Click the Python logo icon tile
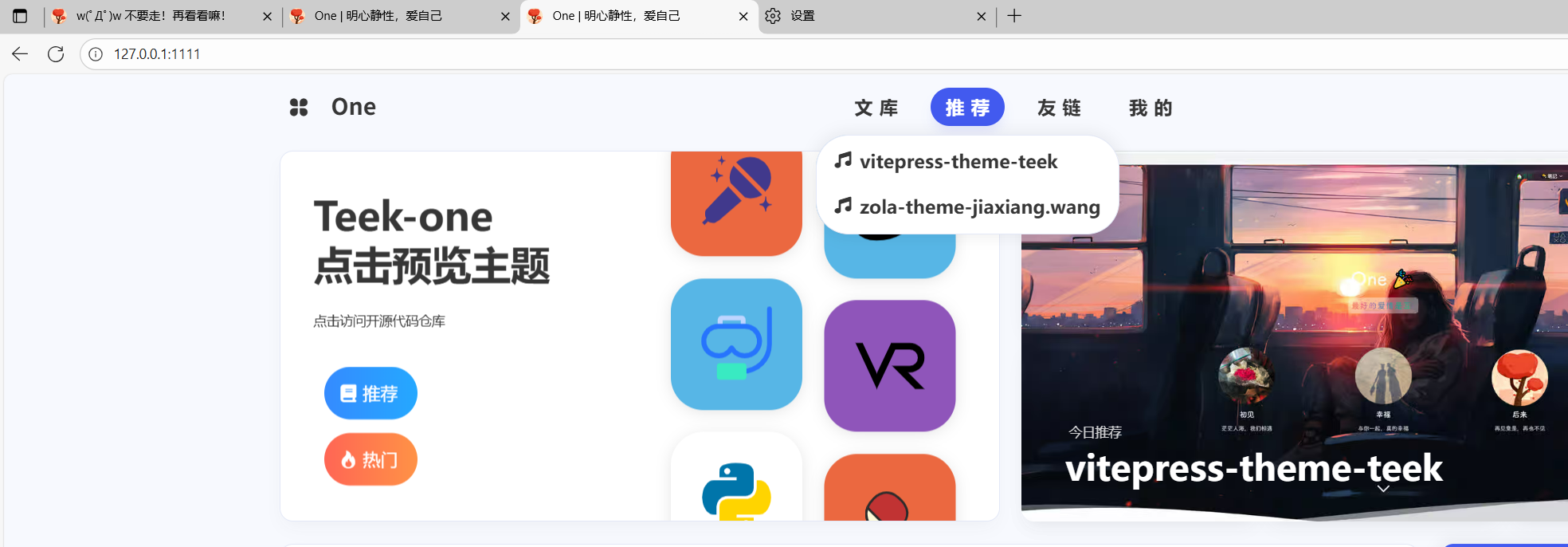 point(736,477)
